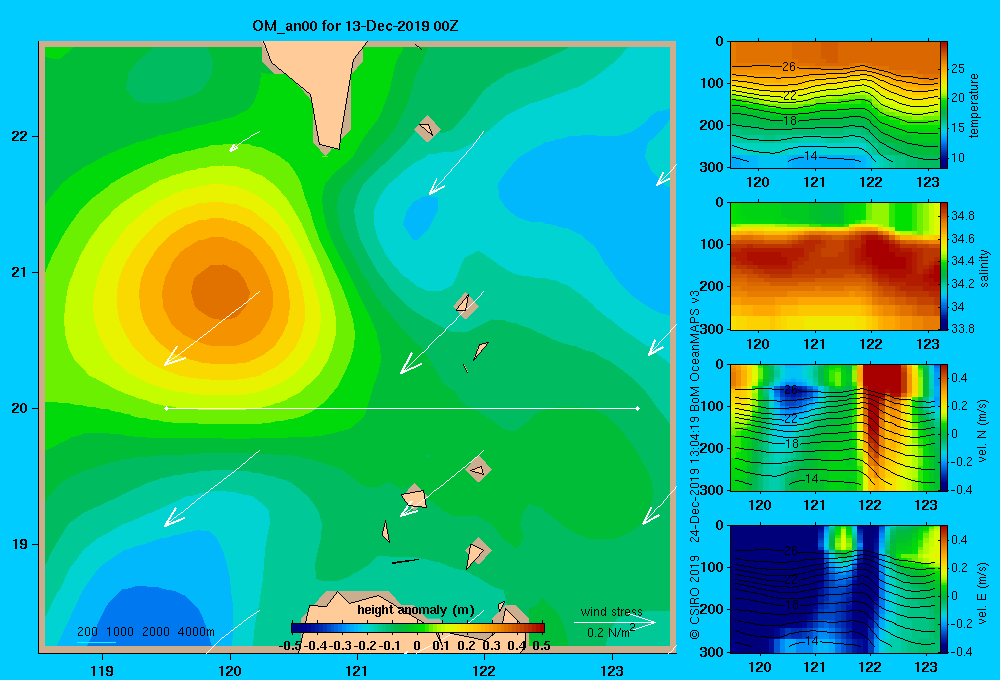
Task: Click longitude label 119 under the main map
Action: tap(103, 670)
